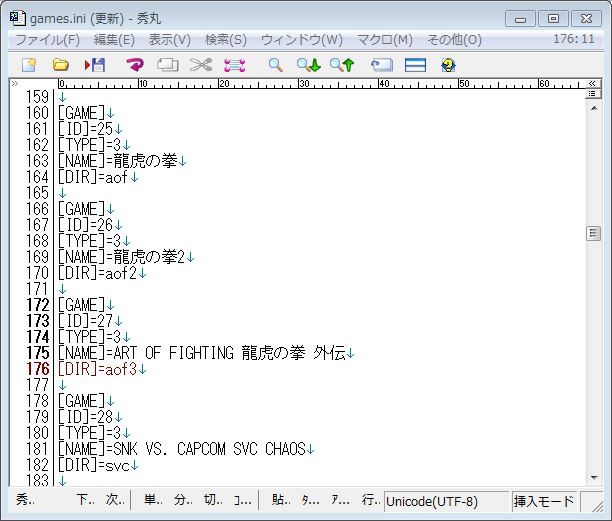Click the 切.. function key button

pos(213,500)
